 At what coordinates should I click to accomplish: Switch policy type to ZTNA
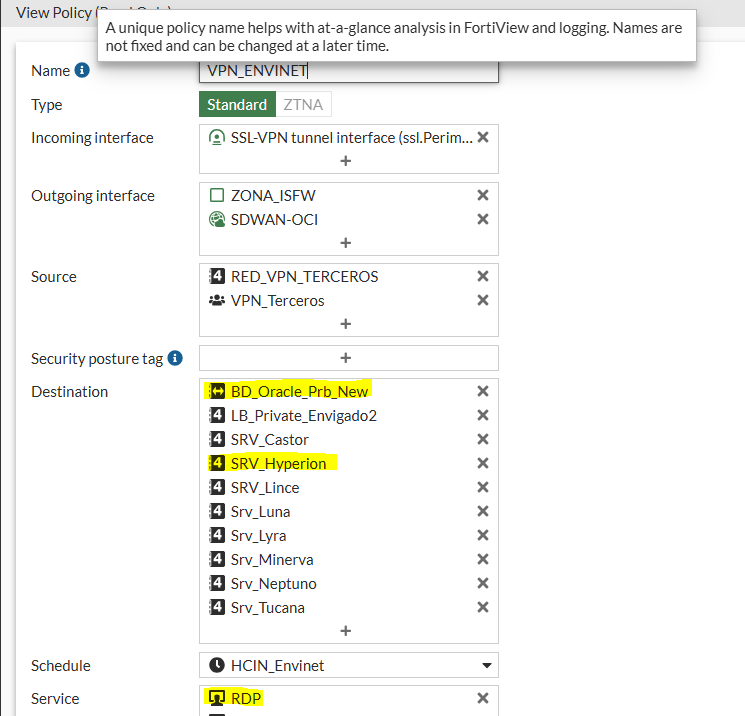click(x=303, y=104)
